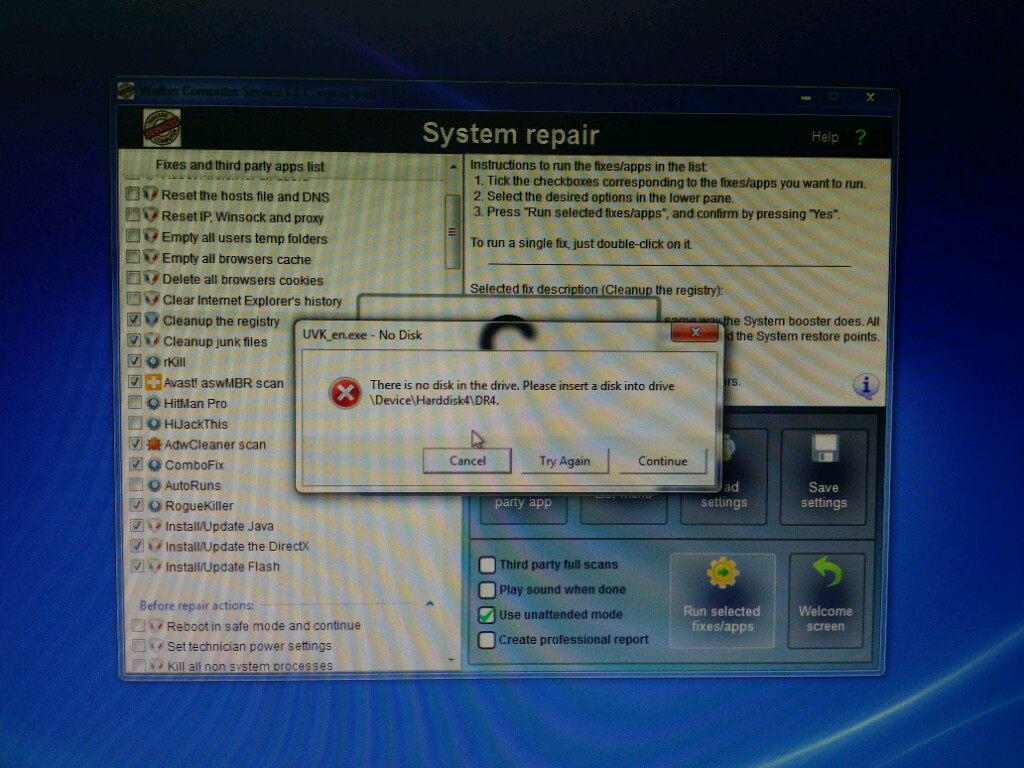
Task: Click the HiJackThis app icon
Action: tap(153, 423)
